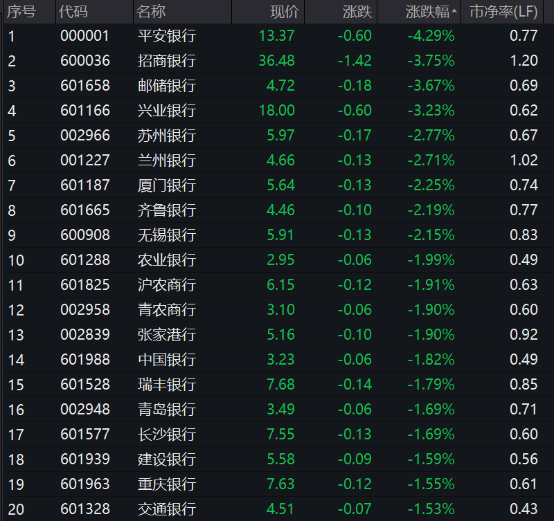Click stock code 601577
The image size is (554, 522).
click(x=85, y=434)
